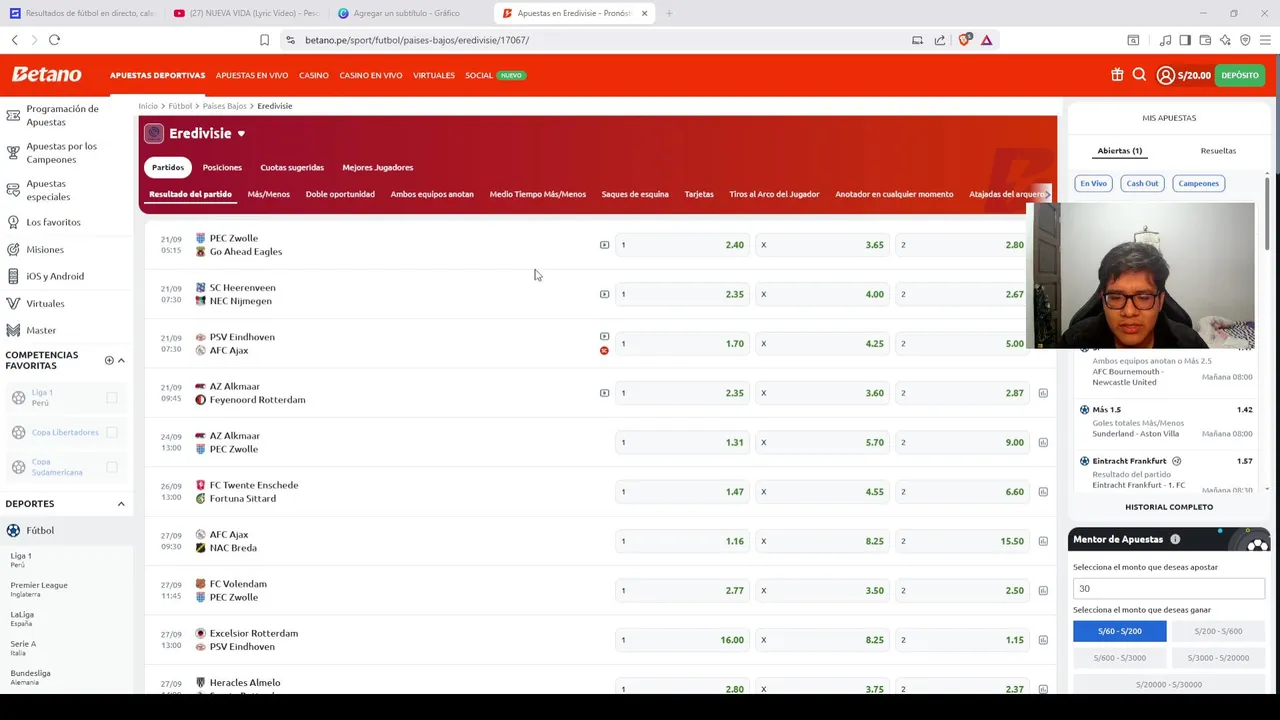Open Historial Completo link
The width and height of the screenshot is (1280, 720).
1169,507
